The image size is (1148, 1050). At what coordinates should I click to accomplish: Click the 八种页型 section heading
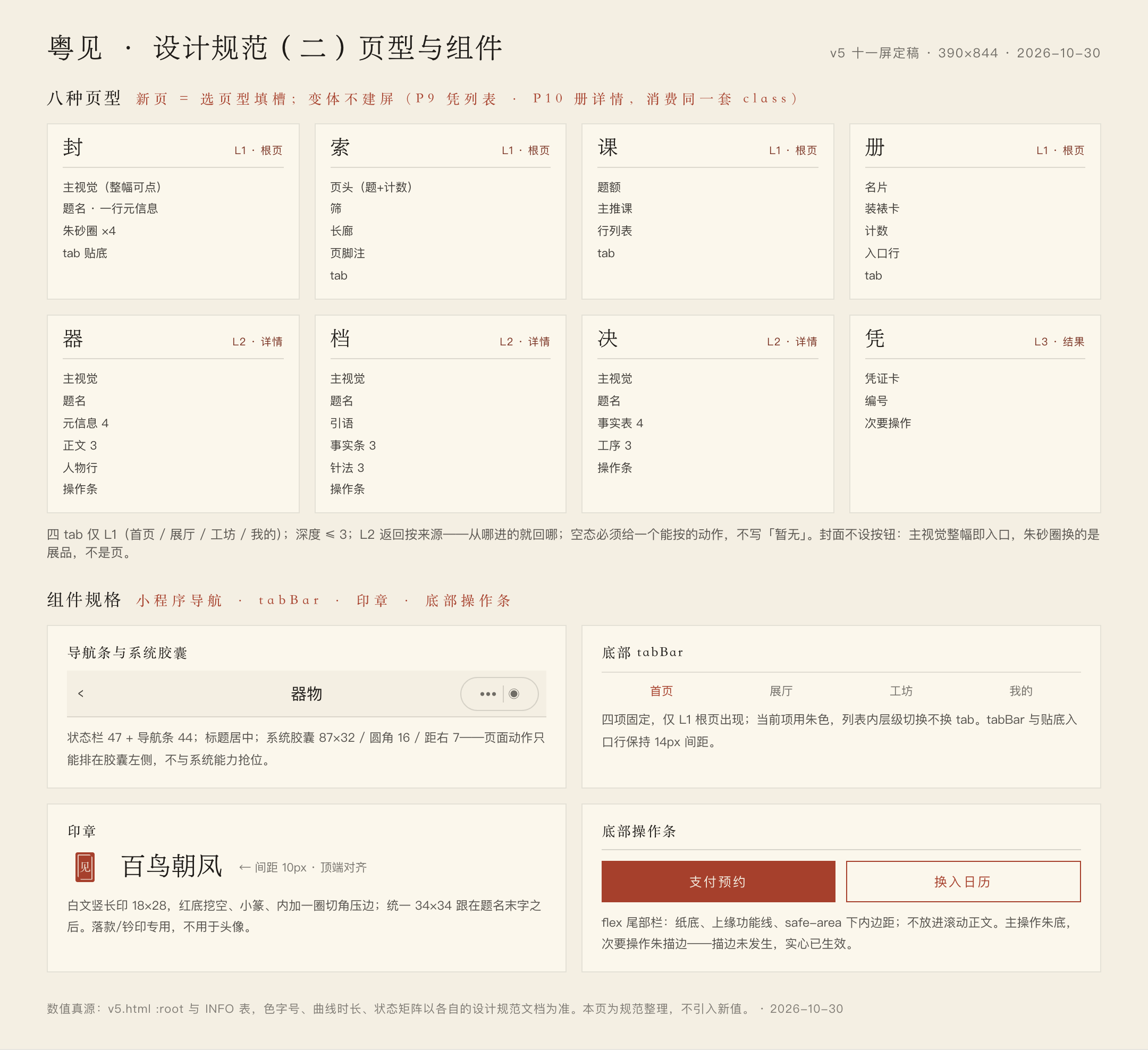(84, 98)
